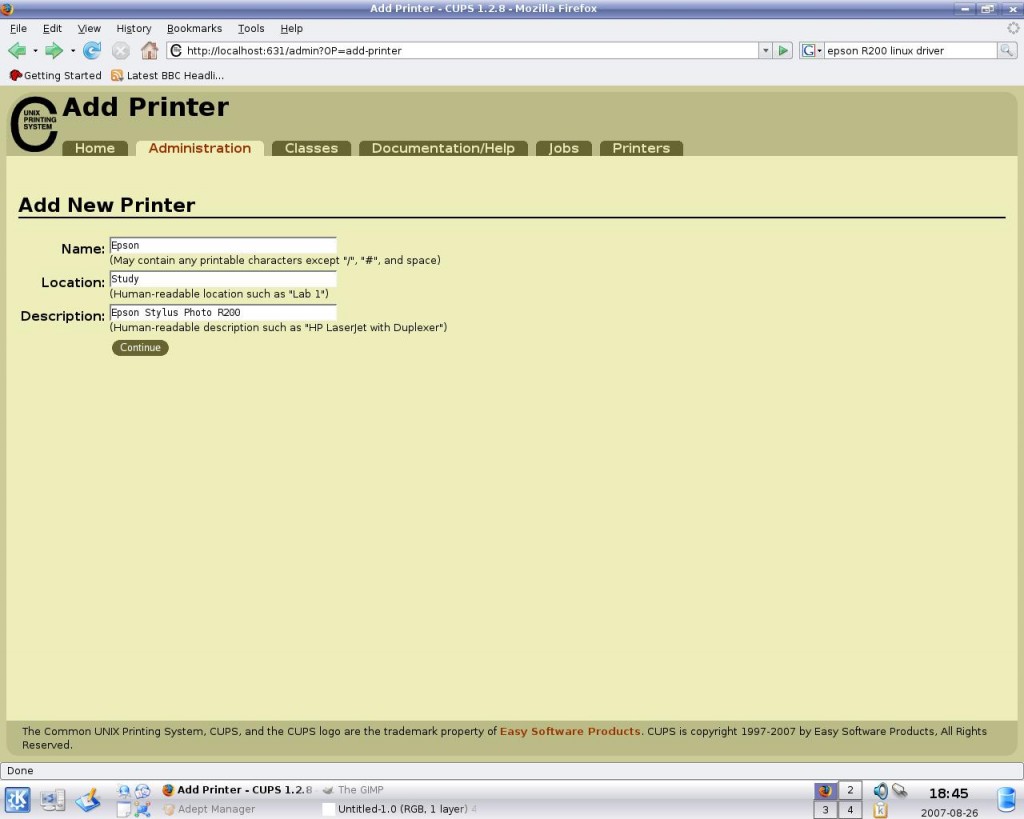Switch to The GIMP taskbar entry
The height and width of the screenshot is (819, 1024).
(353, 790)
